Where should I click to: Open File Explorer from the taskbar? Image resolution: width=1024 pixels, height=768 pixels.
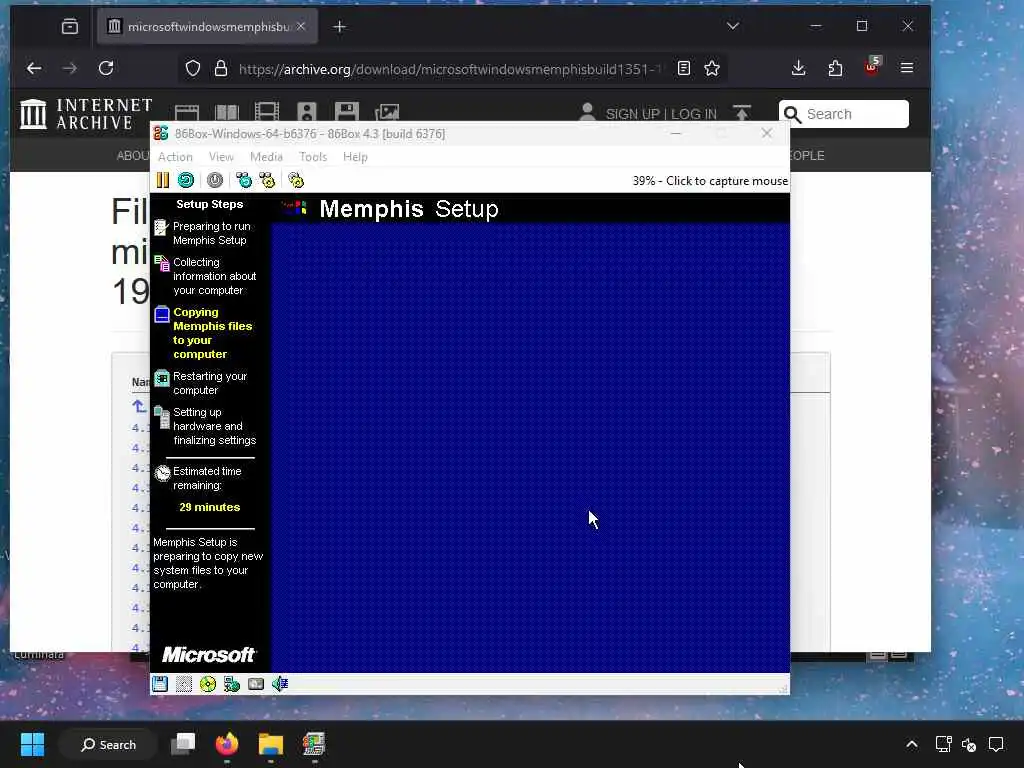[270, 744]
